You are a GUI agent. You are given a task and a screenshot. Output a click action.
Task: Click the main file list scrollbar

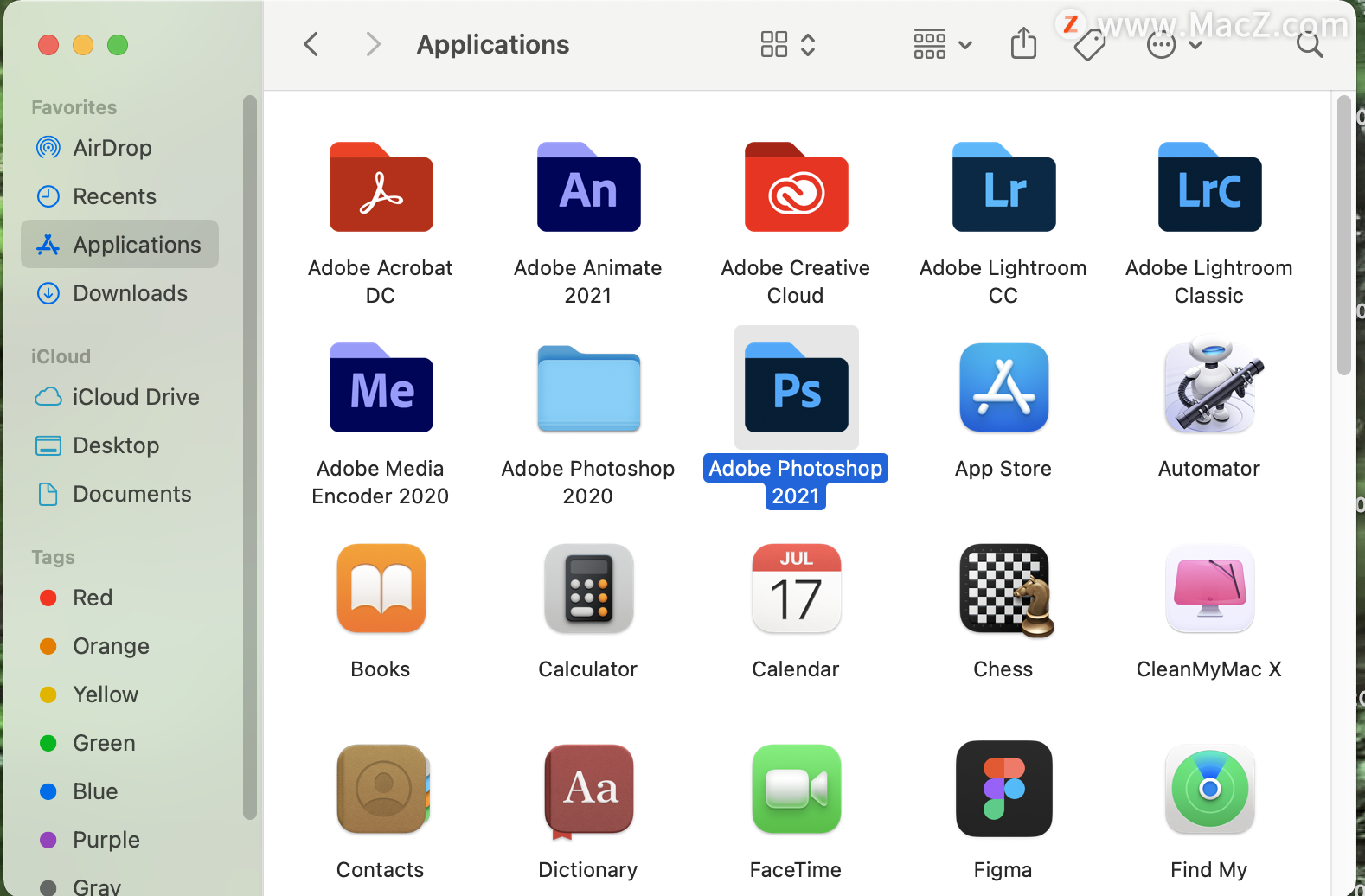click(1343, 235)
